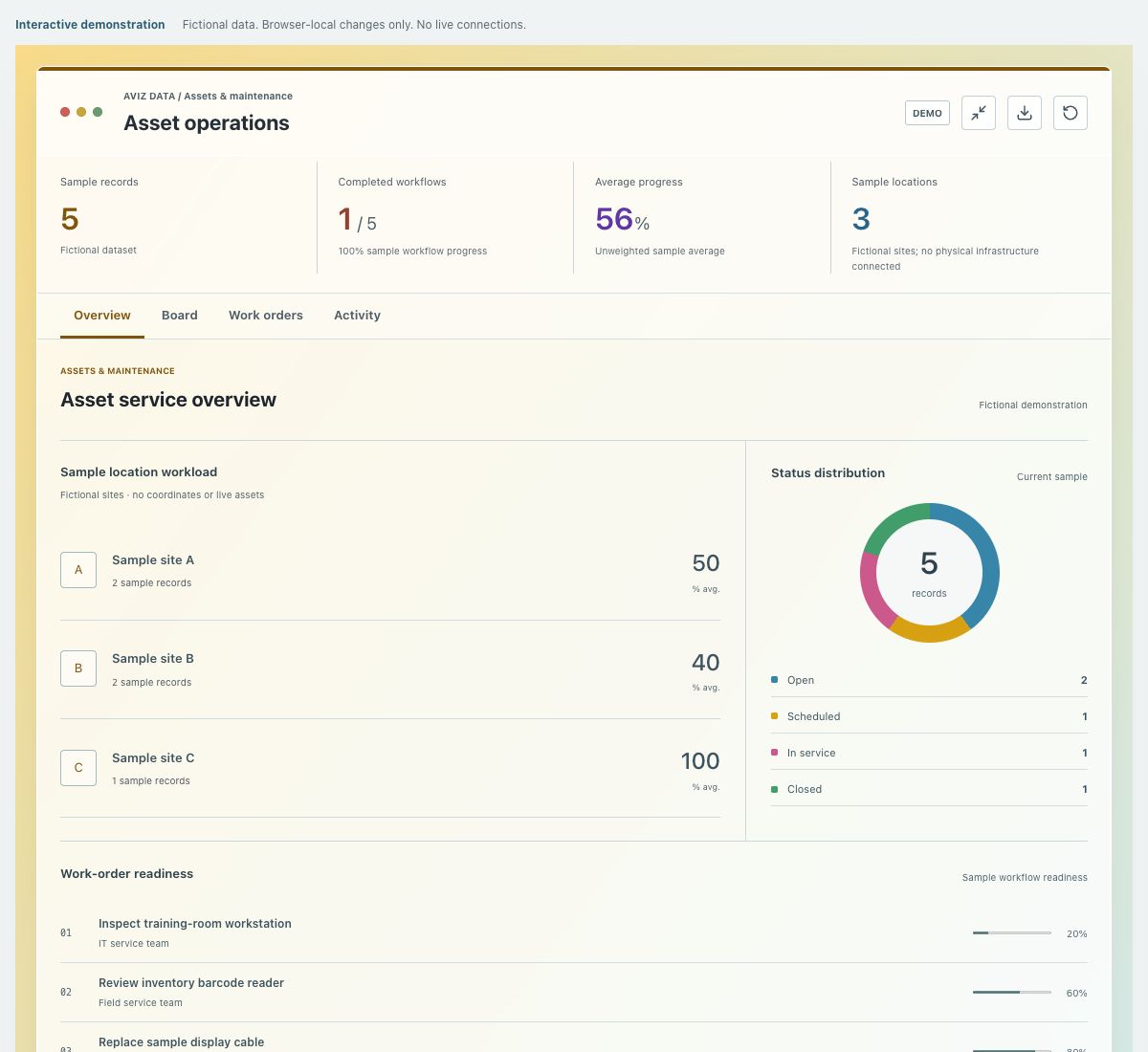This screenshot has height=1052, width=1148.
Task: Click Replace sample display cable work order
Action: pos(182,1042)
